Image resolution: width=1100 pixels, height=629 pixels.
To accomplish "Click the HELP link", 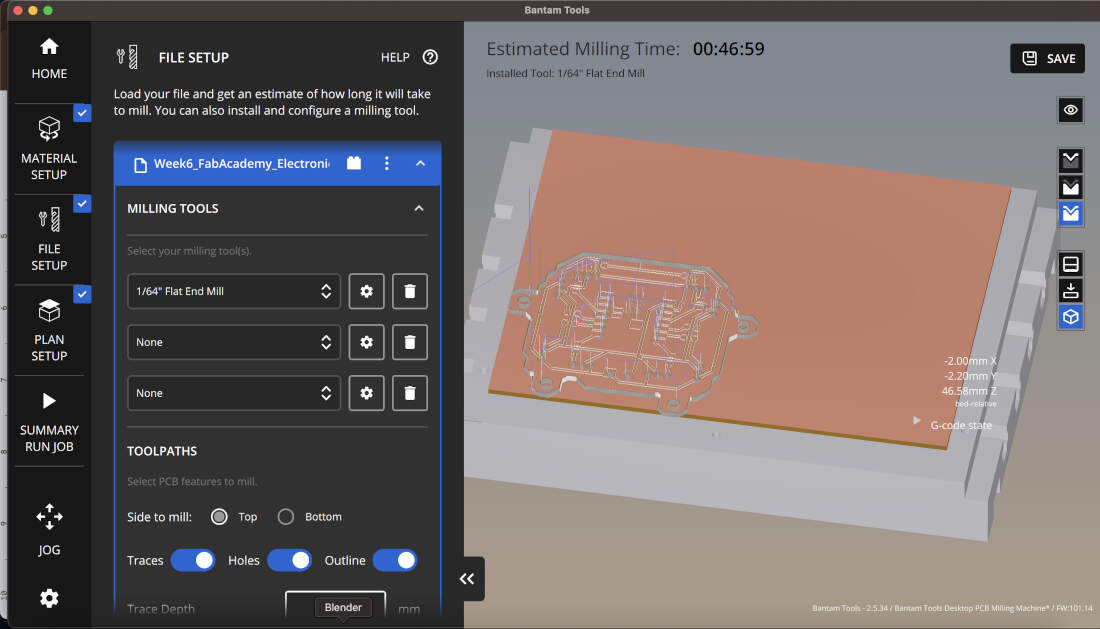I will tap(395, 58).
